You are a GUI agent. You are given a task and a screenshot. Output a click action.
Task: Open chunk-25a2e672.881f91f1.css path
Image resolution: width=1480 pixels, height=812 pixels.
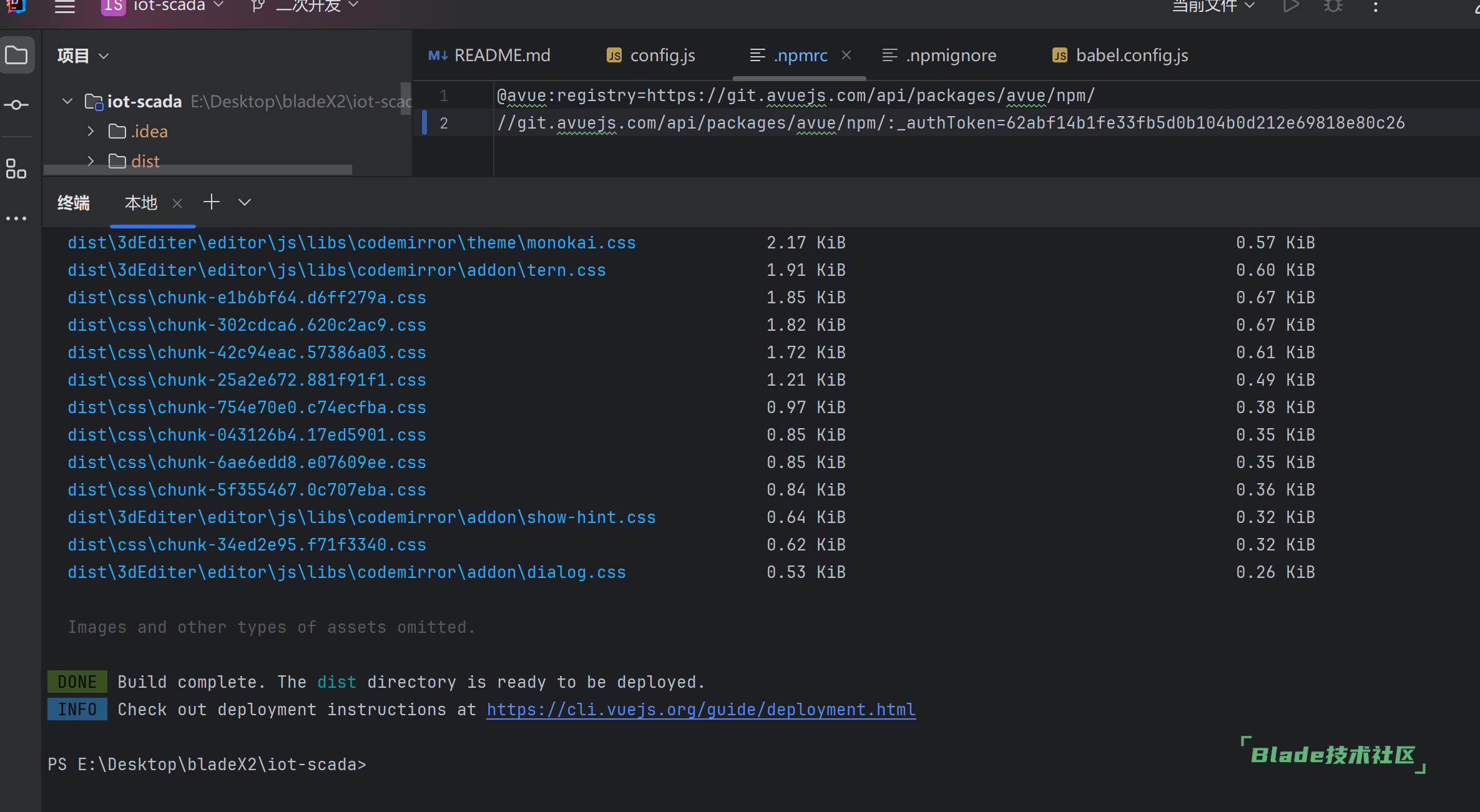[x=247, y=380]
